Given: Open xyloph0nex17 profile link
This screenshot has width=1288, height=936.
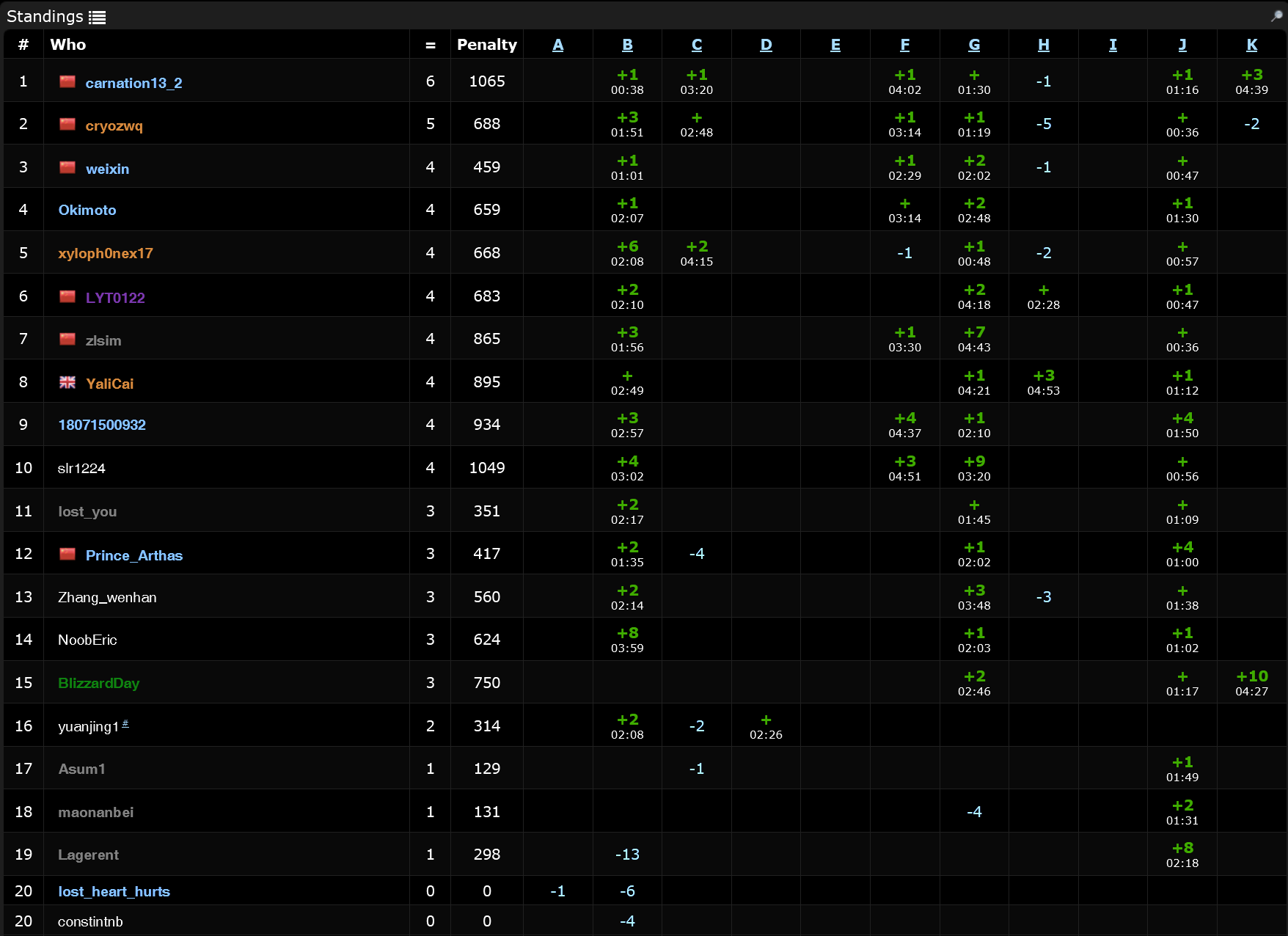Looking at the screenshot, I should point(106,253).
